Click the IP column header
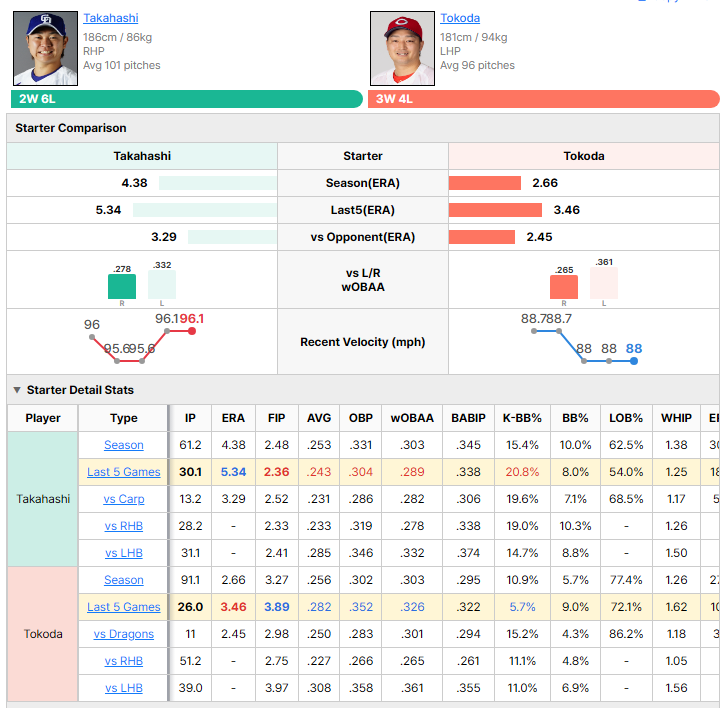This screenshot has height=708, width=726. (190, 418)
